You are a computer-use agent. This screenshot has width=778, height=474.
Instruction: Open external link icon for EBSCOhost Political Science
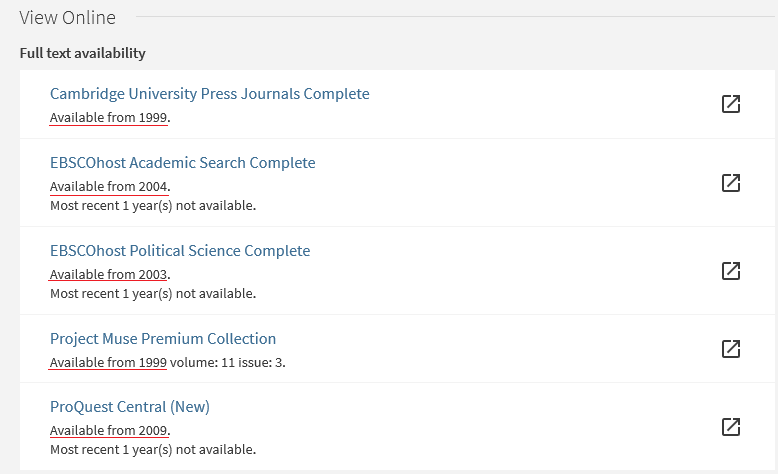tap(731, 271)
